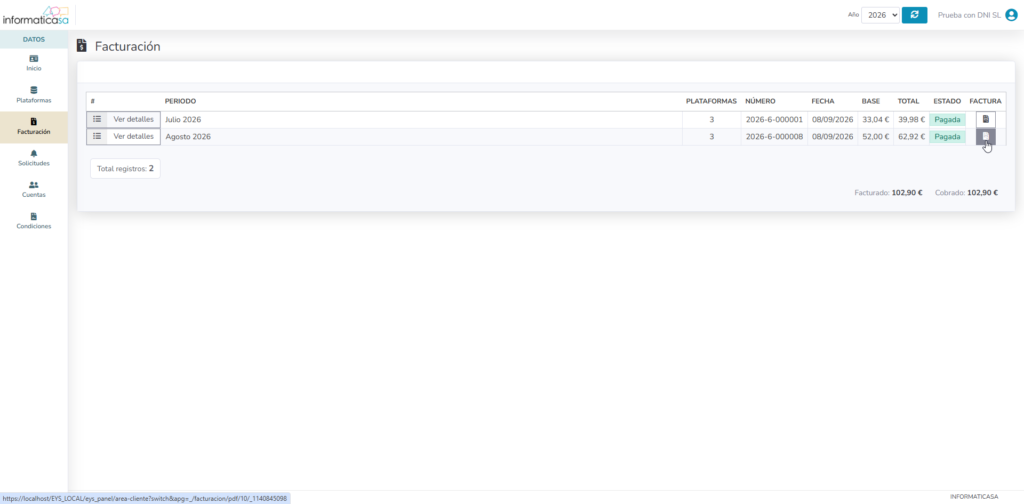This screenshot has width=1024, height=504.
Task: Click the BASE column header
Action: (871, 101)
